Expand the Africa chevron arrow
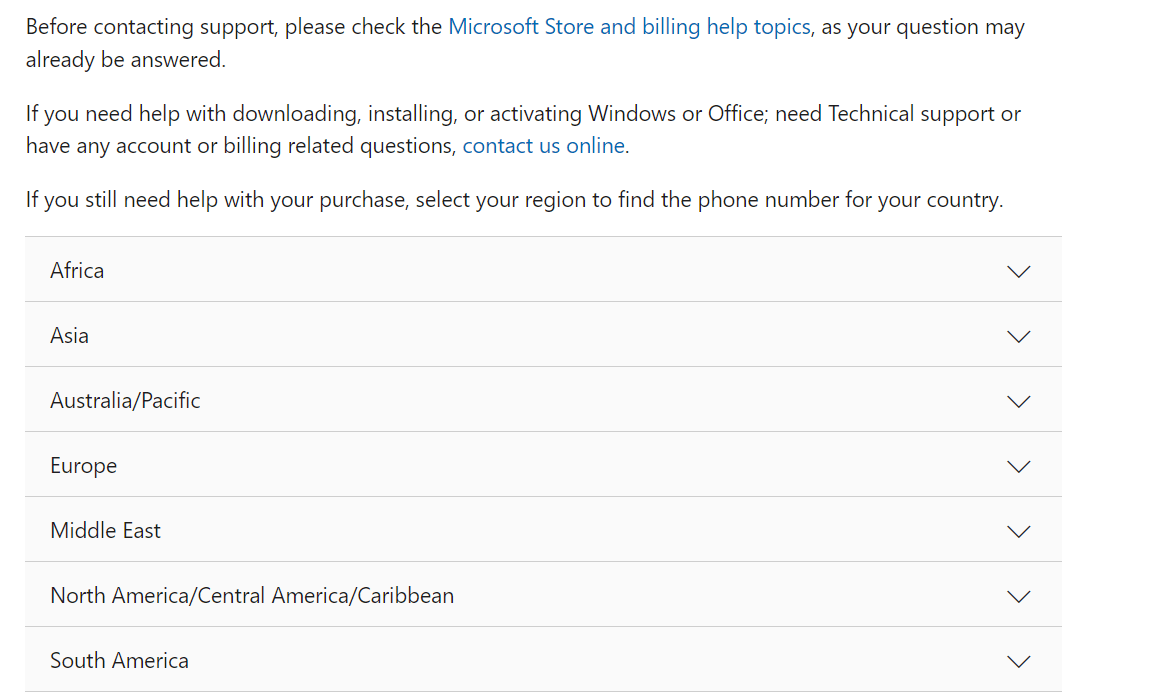 coord(1018,271)
